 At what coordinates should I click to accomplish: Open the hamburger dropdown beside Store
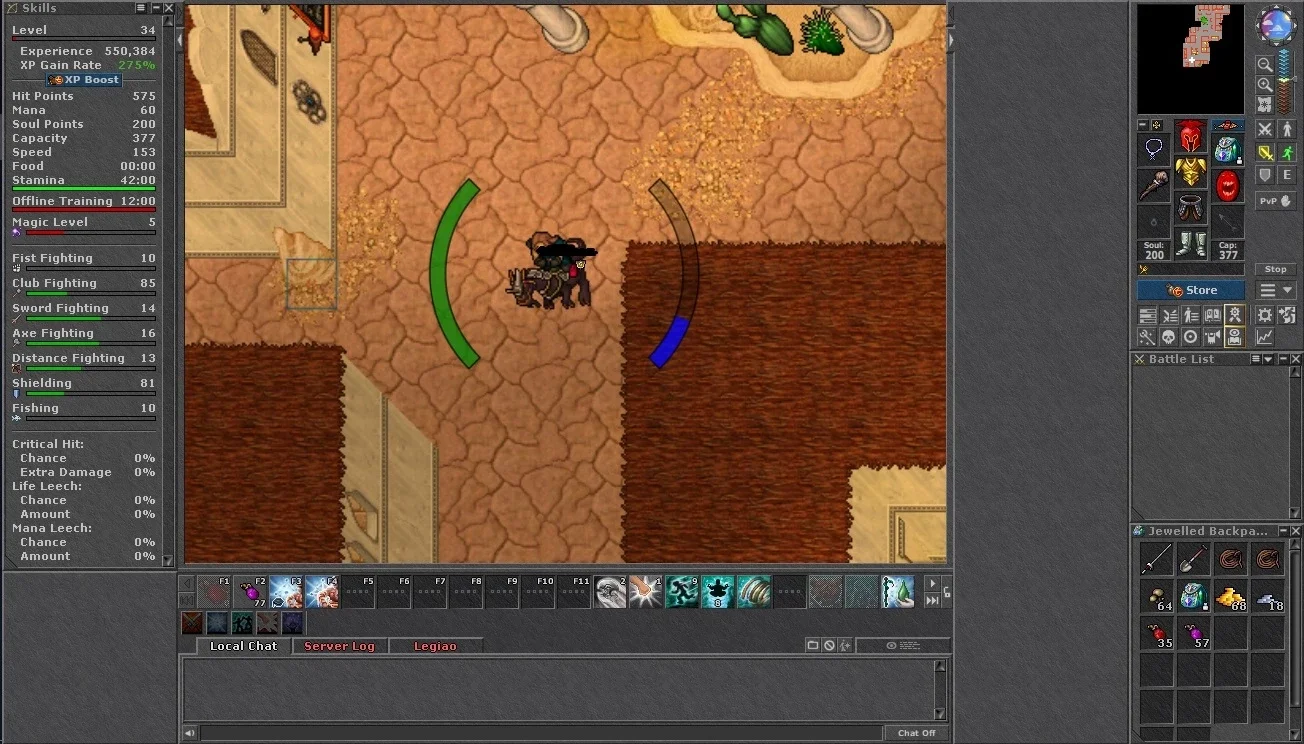tap(1277, 290)
